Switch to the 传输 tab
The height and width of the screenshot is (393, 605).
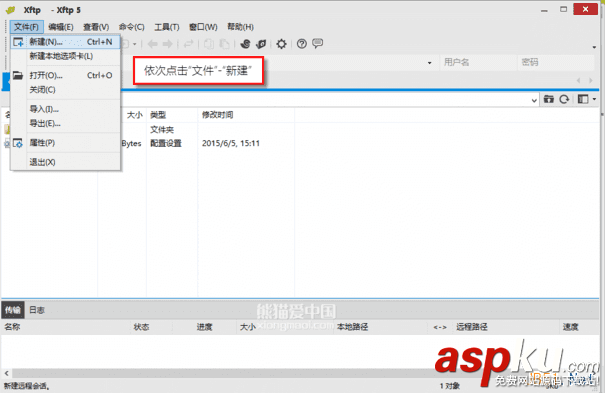[13, 310]
